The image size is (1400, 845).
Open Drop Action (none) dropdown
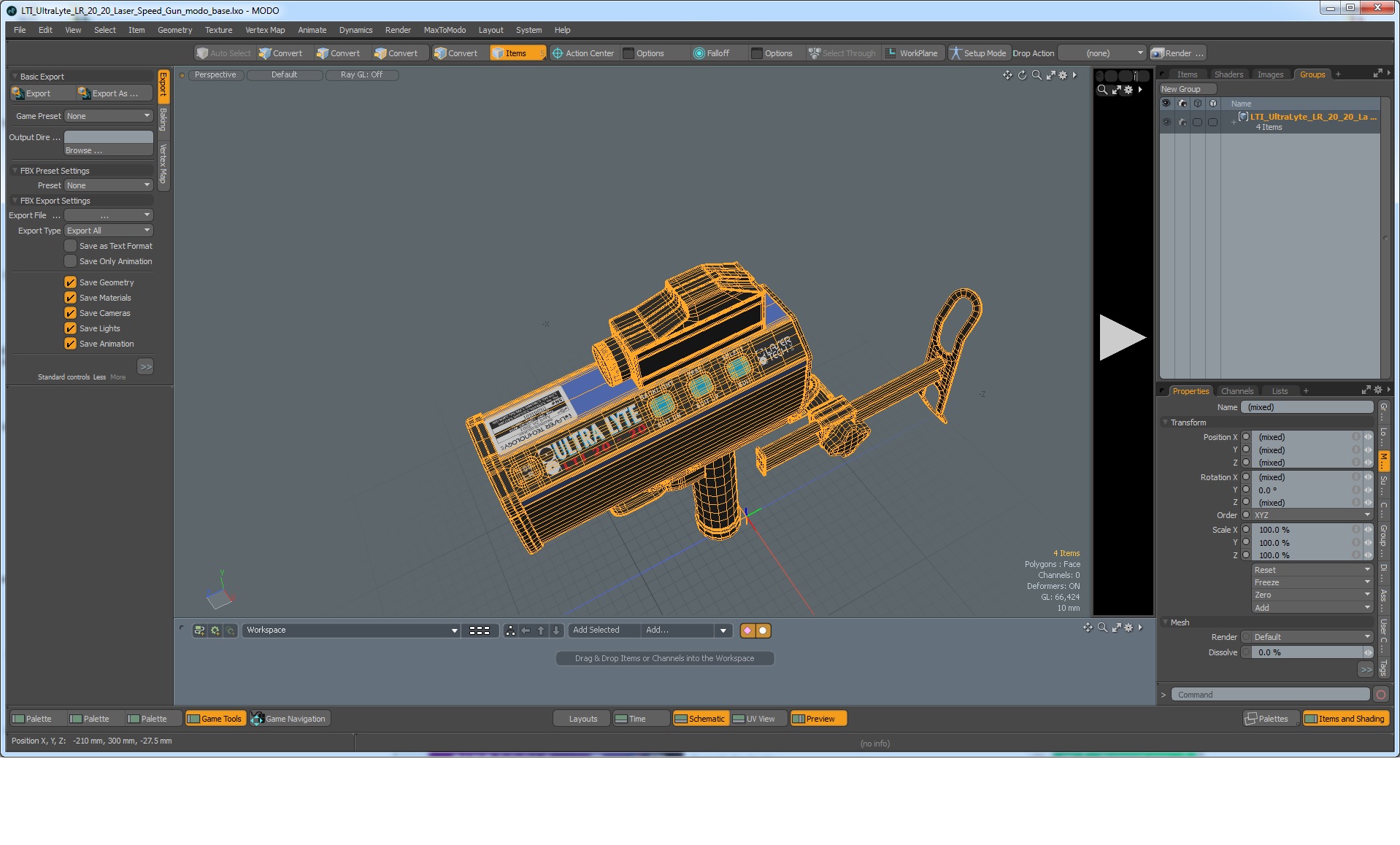pyautogui.click(x=1102, y=53)
